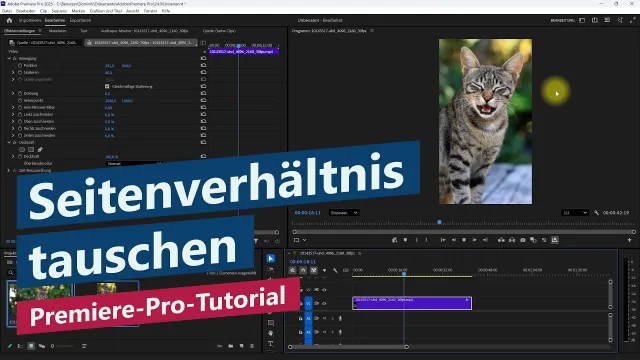Open the Audiospur-Mischer panel tab
The image size is (640, 360).
(x=144, y=31)
